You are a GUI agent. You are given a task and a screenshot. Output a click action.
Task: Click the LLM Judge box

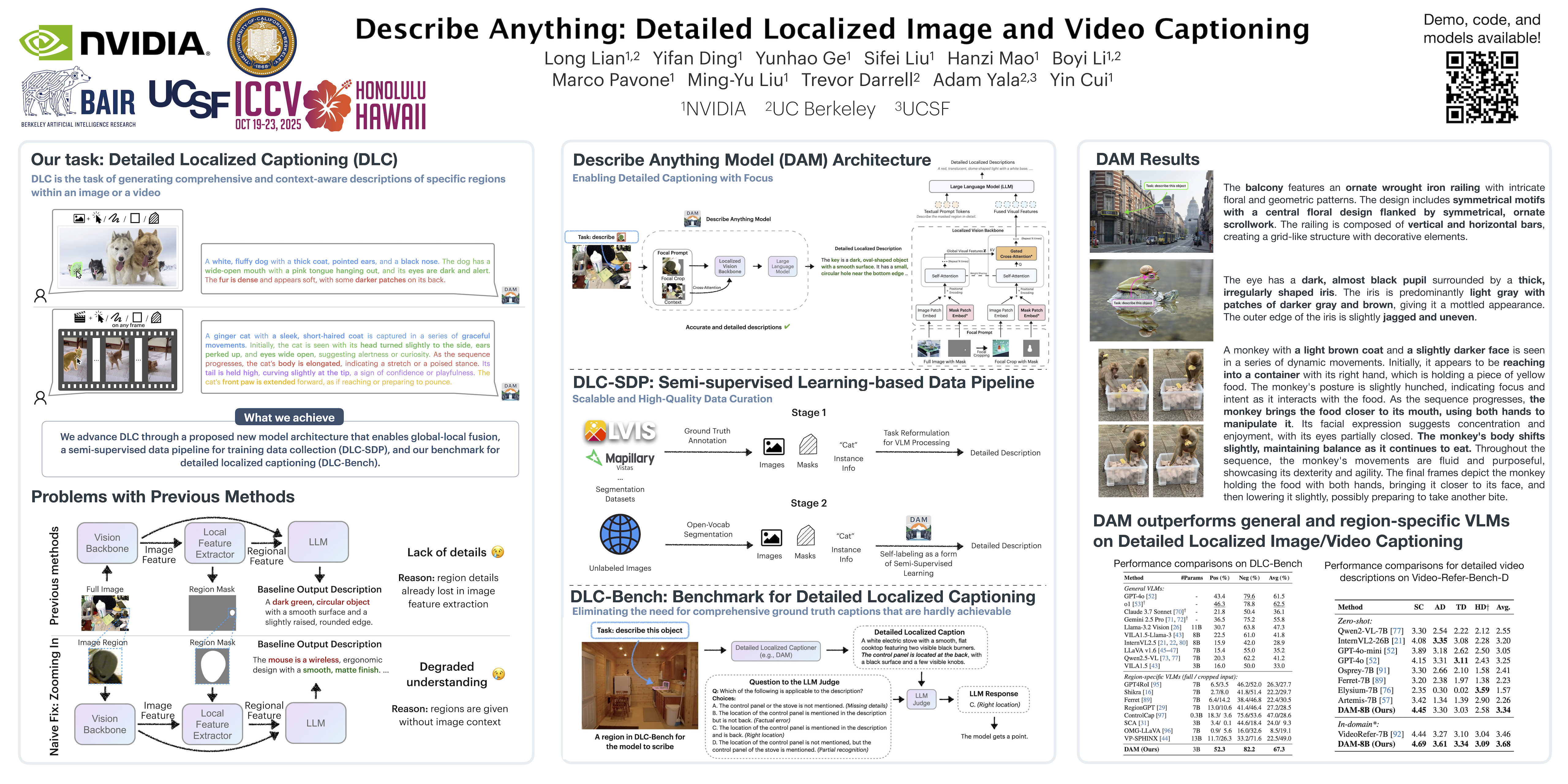pos(921,699)
